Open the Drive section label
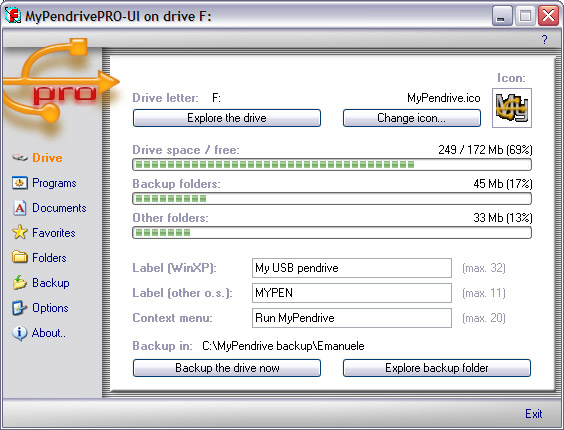564x430 pixels. pos(47,158)
